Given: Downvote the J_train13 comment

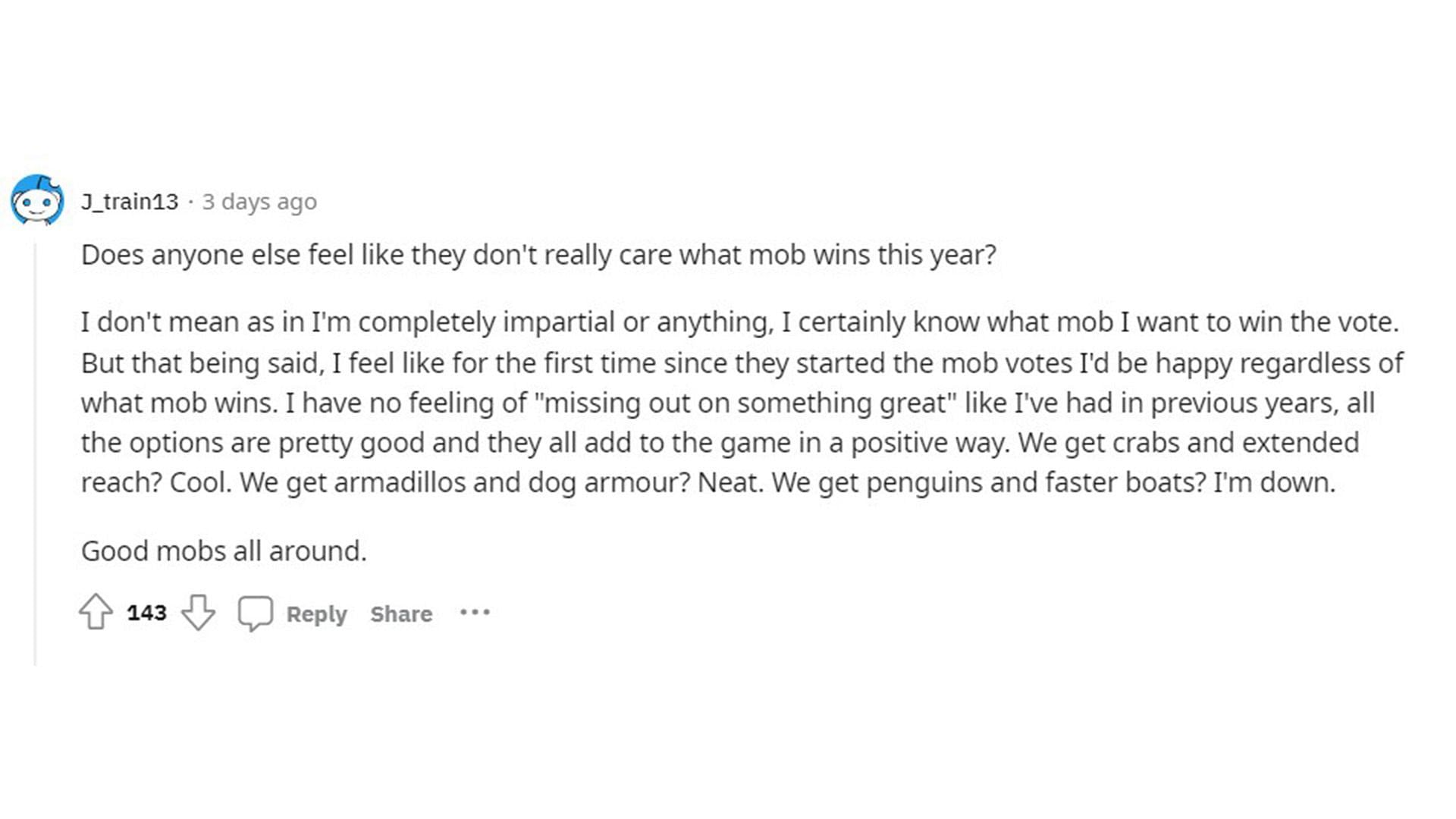Looking at the screenshot, I should [198, 612].
